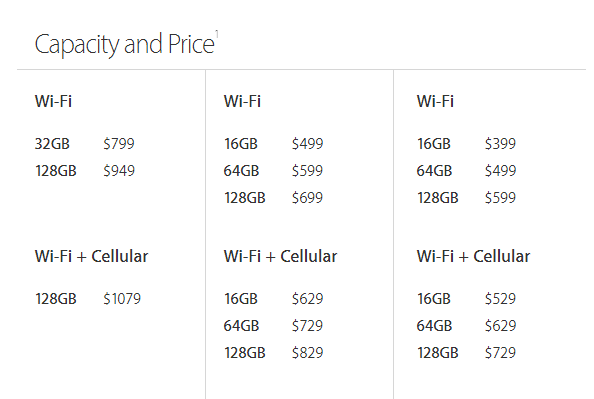This screenshot has width=594, height=399.
Task: Click the $1079 Wi-Fi + Cellular price
Action: coord(122,299)
